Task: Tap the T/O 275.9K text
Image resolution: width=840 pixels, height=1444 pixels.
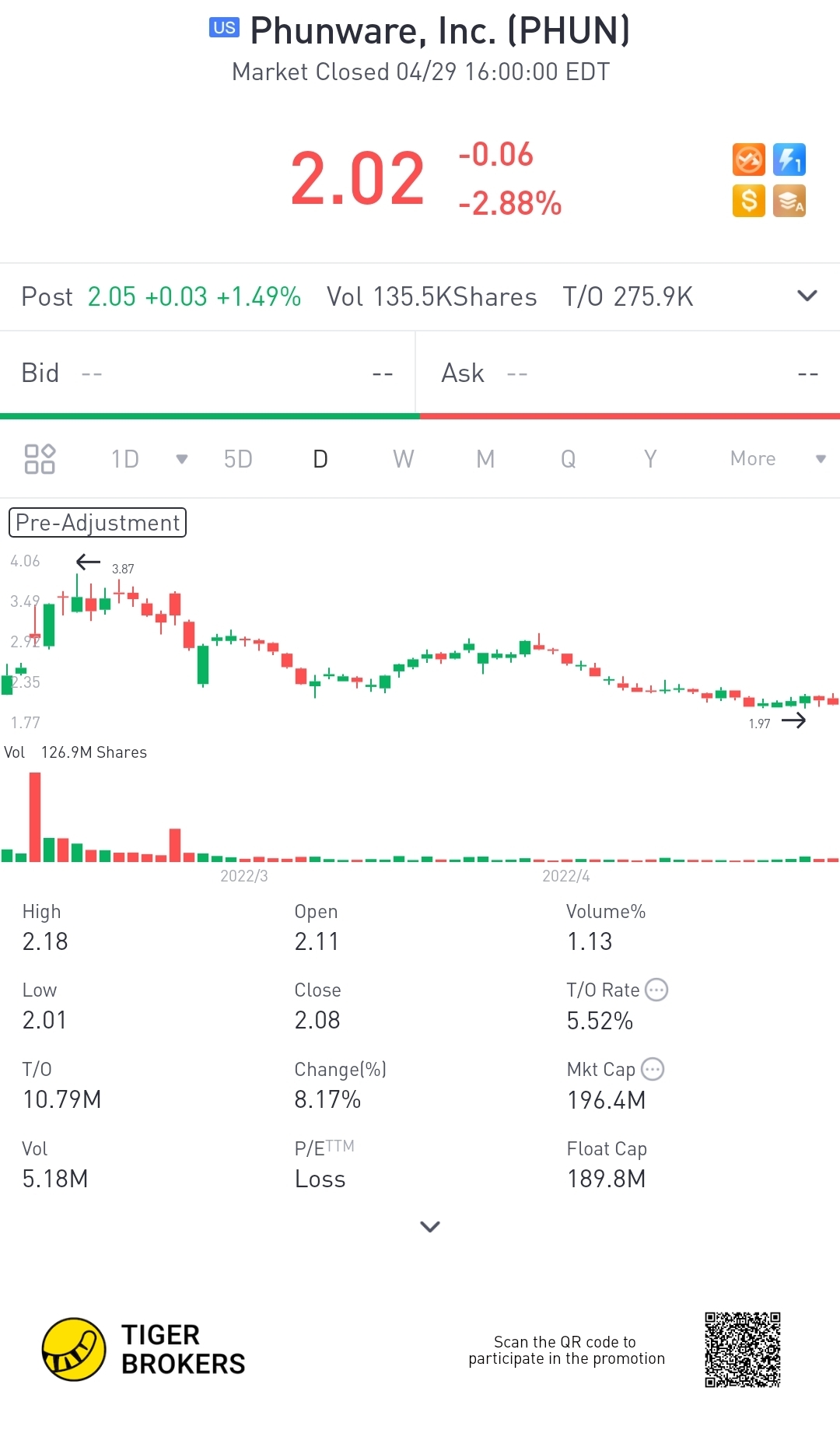Action: (628, 296)
